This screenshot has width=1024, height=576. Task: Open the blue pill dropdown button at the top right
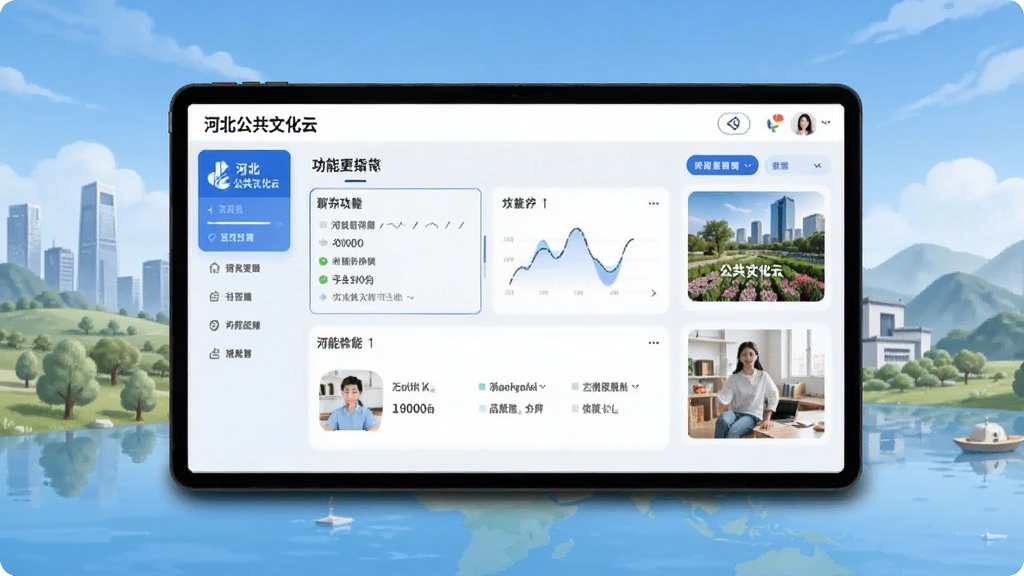click(722, 166)
